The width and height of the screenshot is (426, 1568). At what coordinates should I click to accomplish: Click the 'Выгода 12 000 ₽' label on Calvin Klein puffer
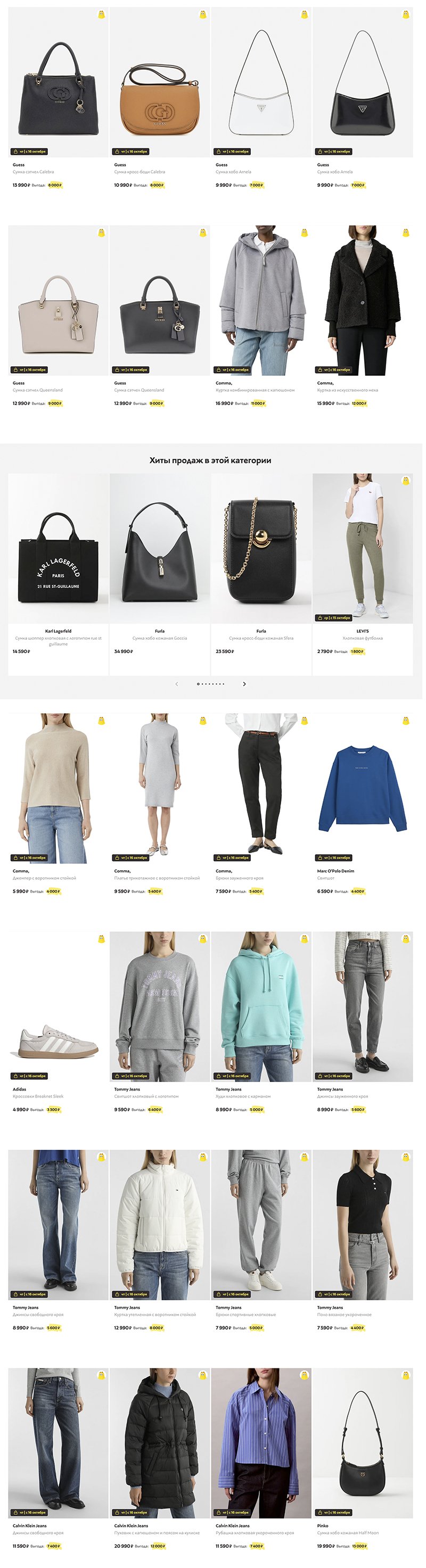[x=150, y=1546]
